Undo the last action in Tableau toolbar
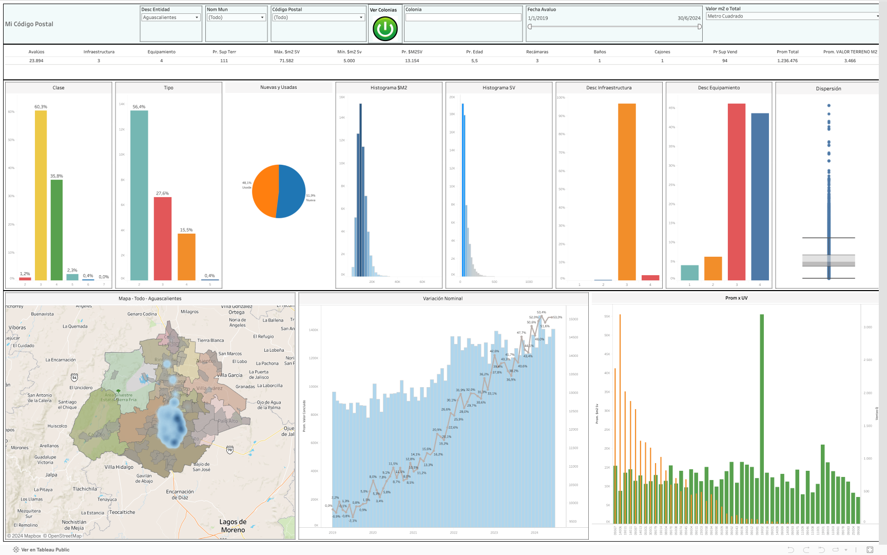 point(791,550)
